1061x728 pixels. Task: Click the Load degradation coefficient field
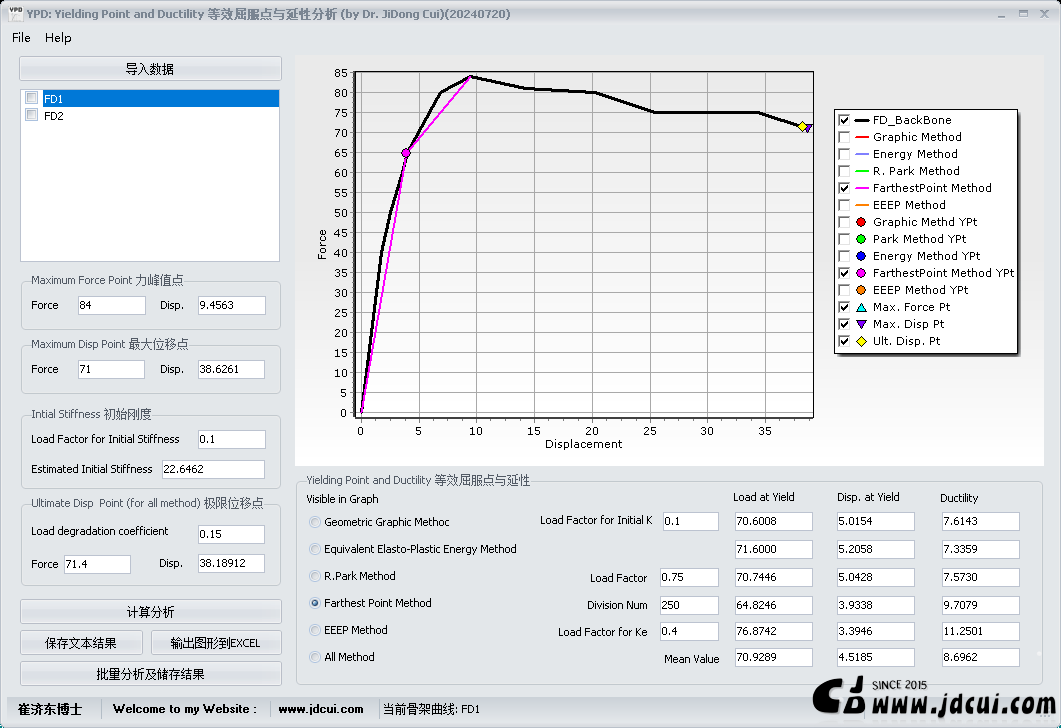pos(231,534)
